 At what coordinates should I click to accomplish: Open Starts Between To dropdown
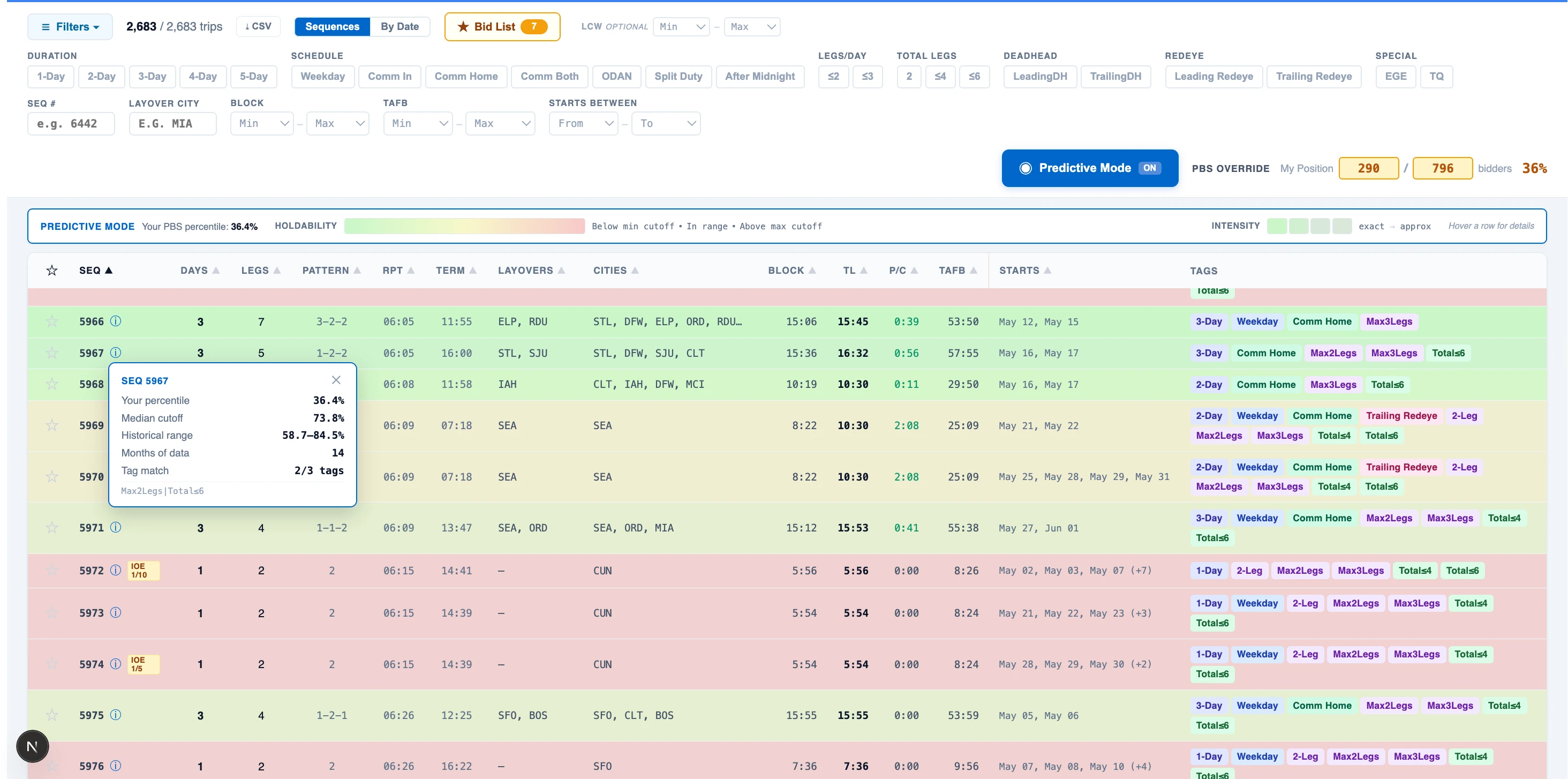point(666,124)
